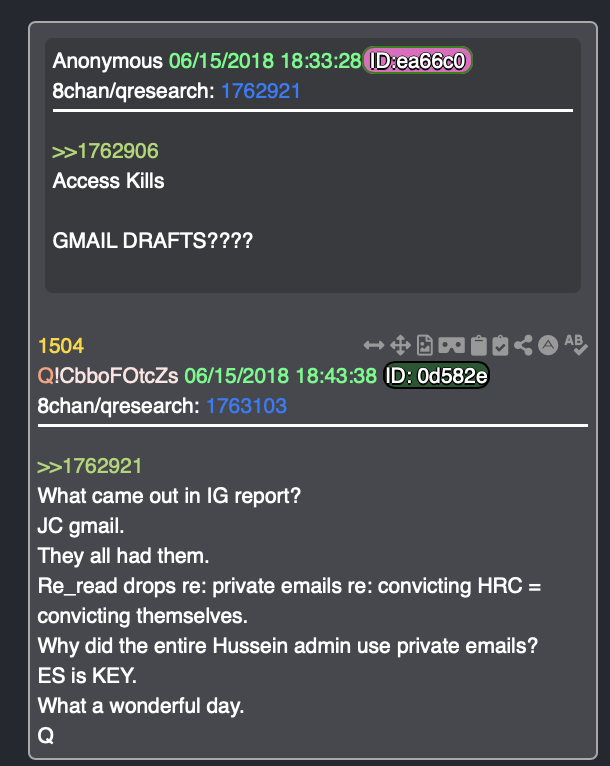Click the Anonymous poster name
Image resolution: width=610 pixels, height=766 pixels.
tap(107, 61)
